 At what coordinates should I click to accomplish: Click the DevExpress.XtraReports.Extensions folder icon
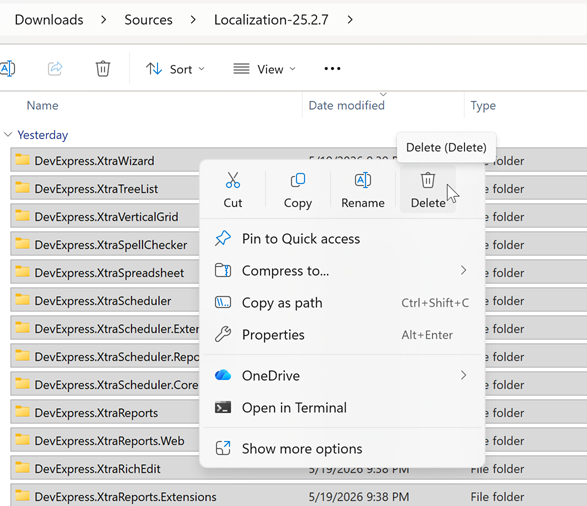(x=22, y=496)
